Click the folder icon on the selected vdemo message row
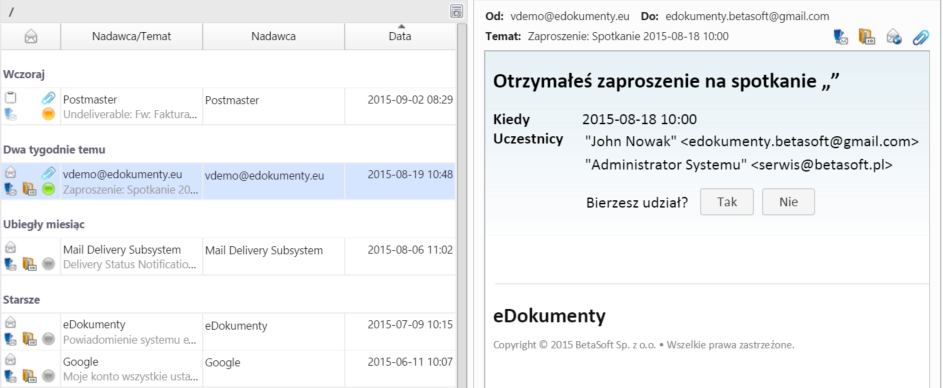 pyautogui.click(x=29, y=189)
